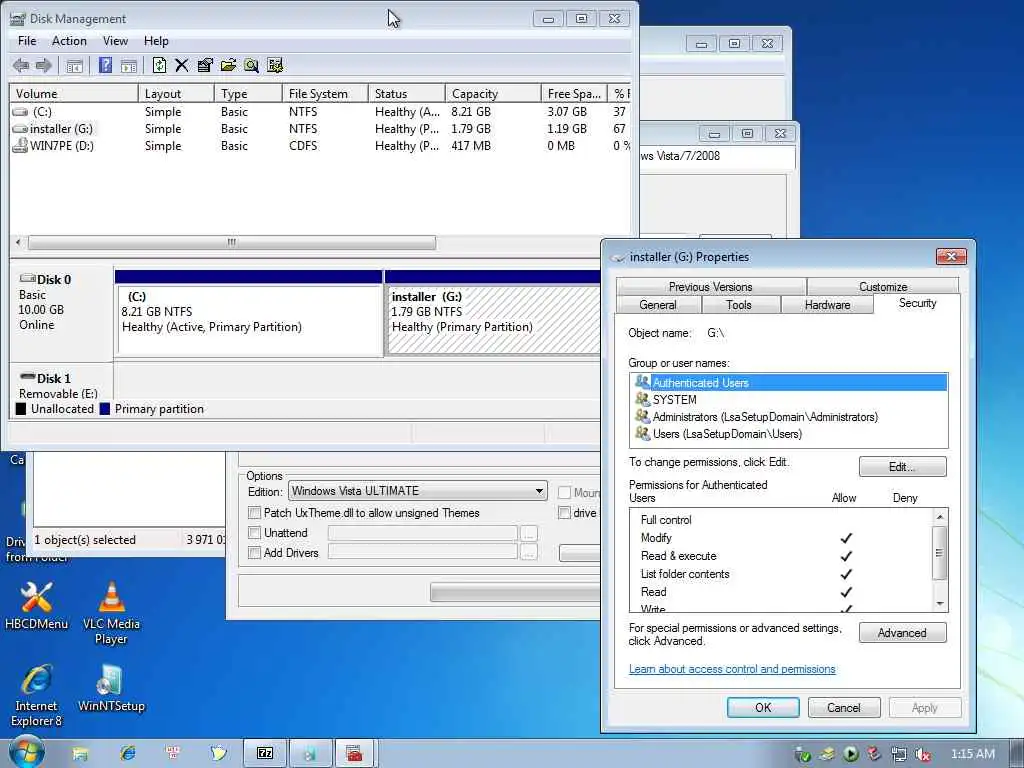Click the network tray icon

tap(899, 754)
